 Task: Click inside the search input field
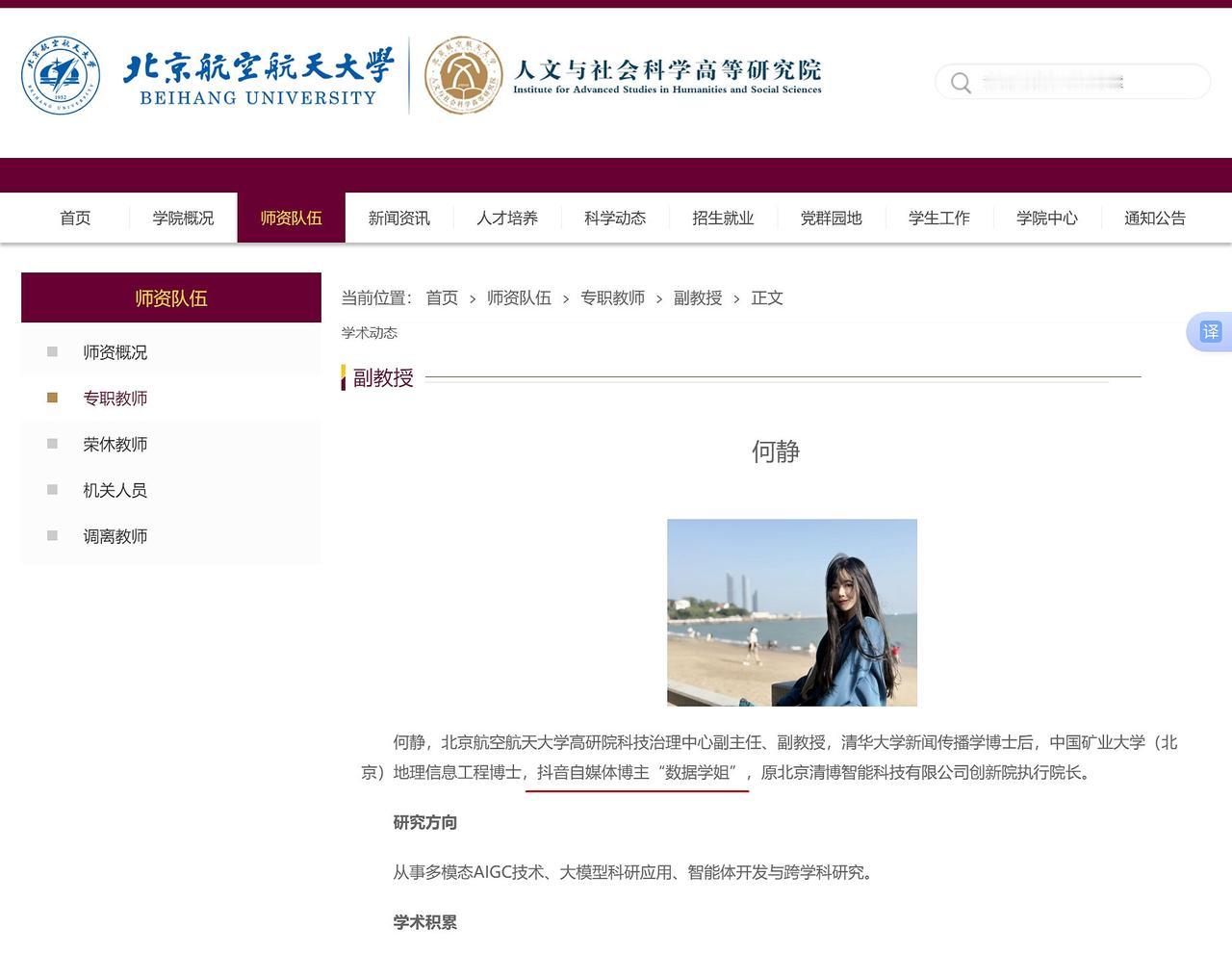point(1068,82)
